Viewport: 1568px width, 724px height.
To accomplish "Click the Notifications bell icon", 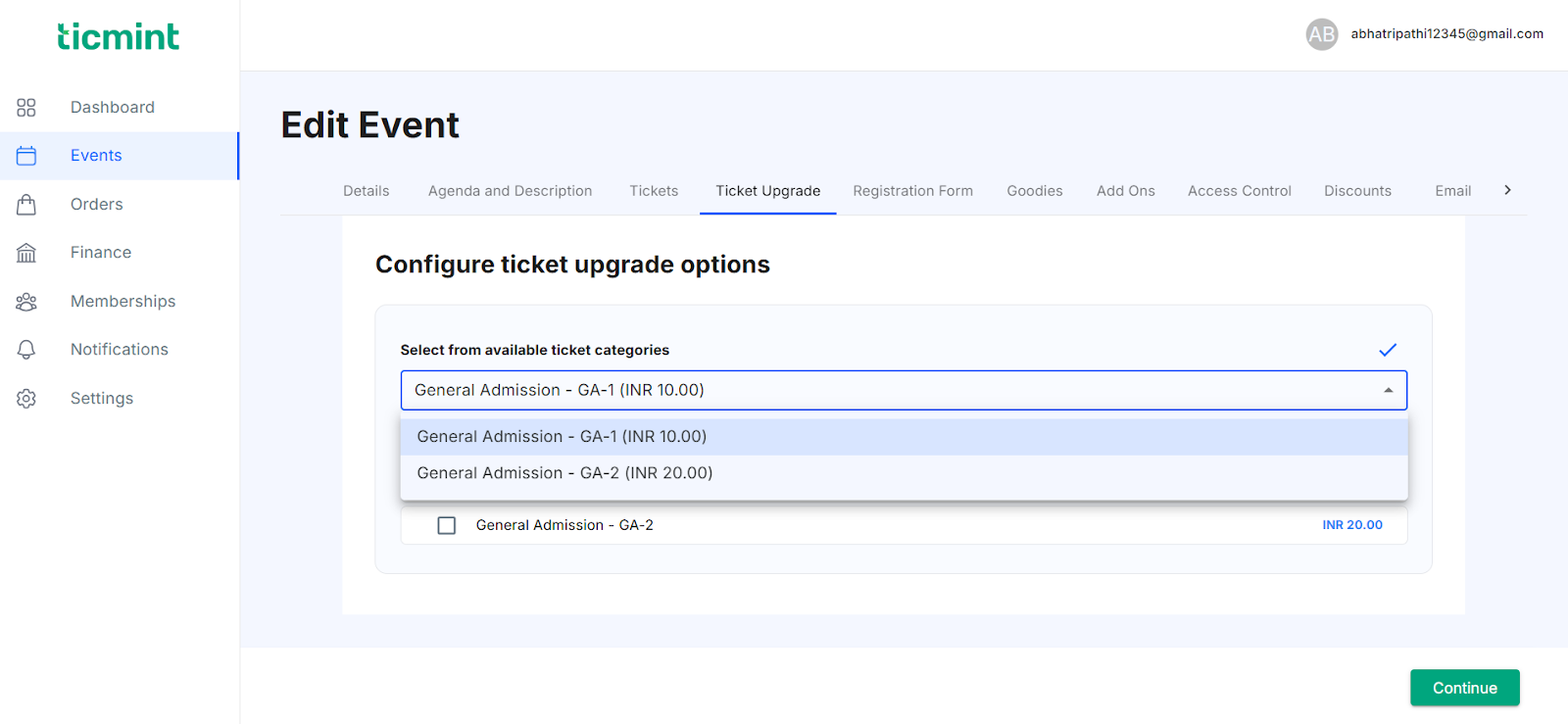I will (26, 350).
